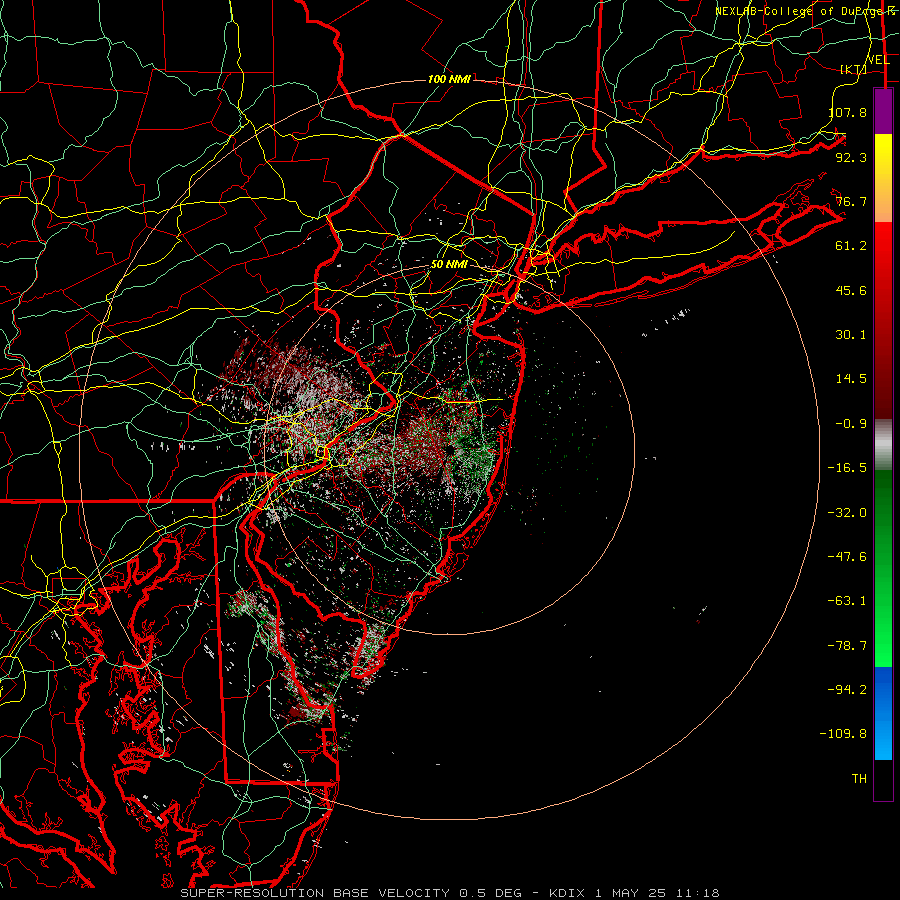Select the 30.1 velocity scale value

coord(851,335)
